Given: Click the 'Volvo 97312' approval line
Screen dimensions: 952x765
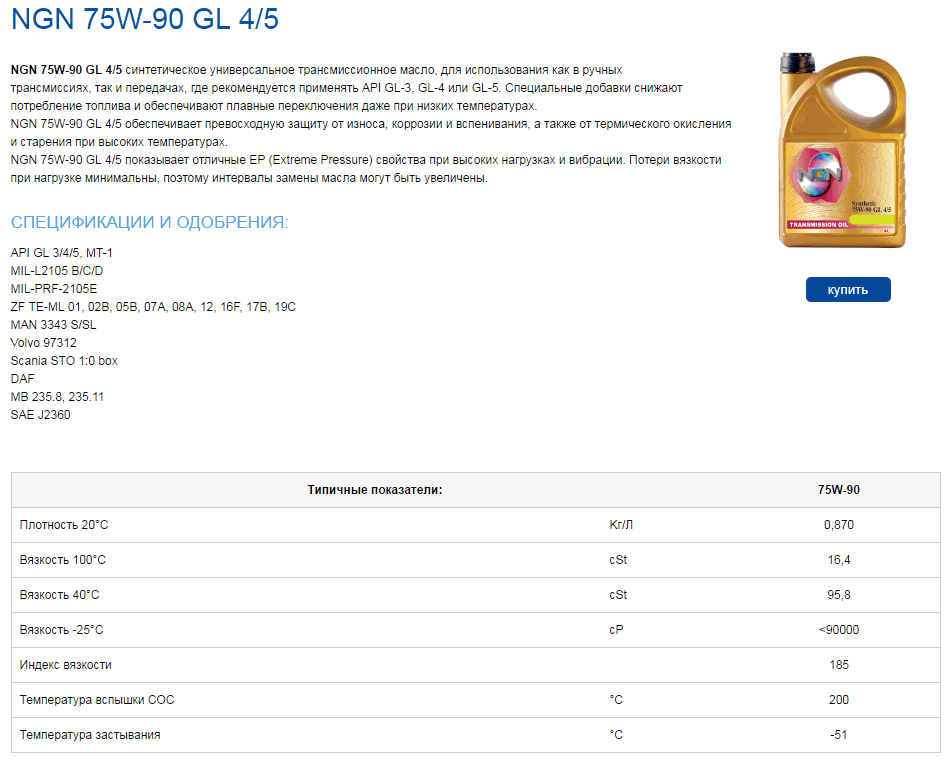Looking at the screenshot, I should 44,342.
